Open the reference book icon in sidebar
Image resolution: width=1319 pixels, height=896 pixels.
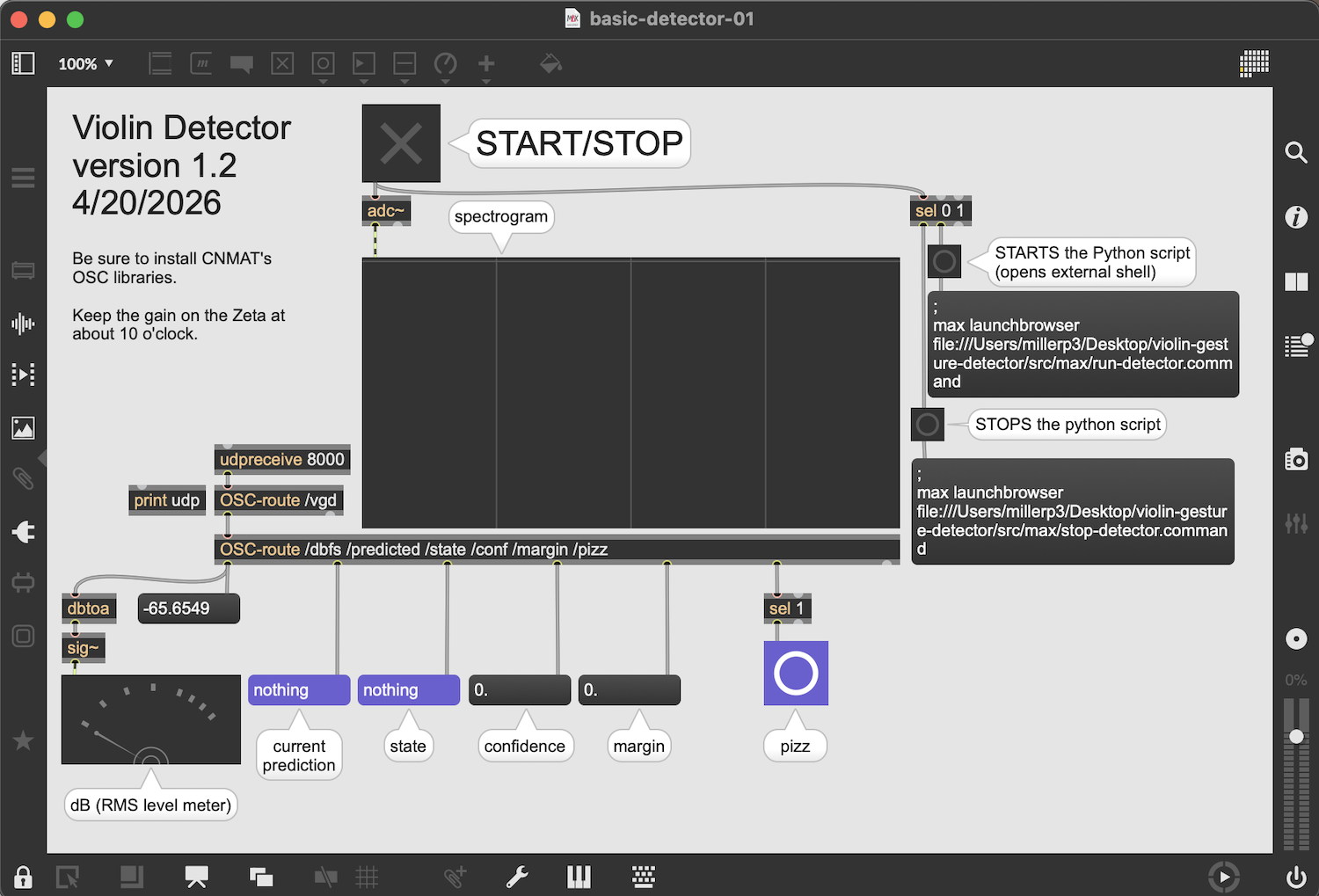tap(1296, 281)
